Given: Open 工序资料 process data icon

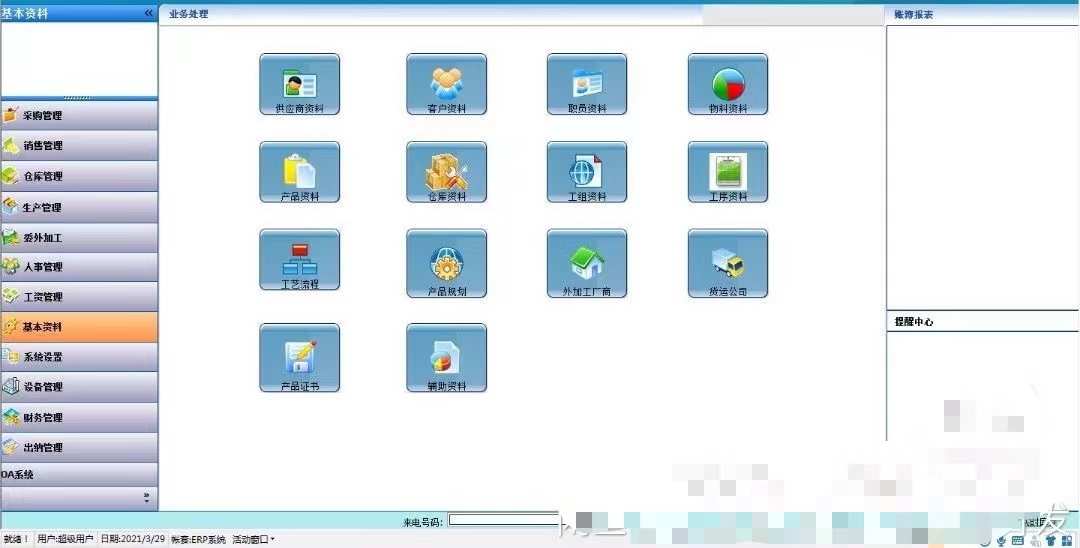Looking at the screenshot, I should [x=727, y=172].
